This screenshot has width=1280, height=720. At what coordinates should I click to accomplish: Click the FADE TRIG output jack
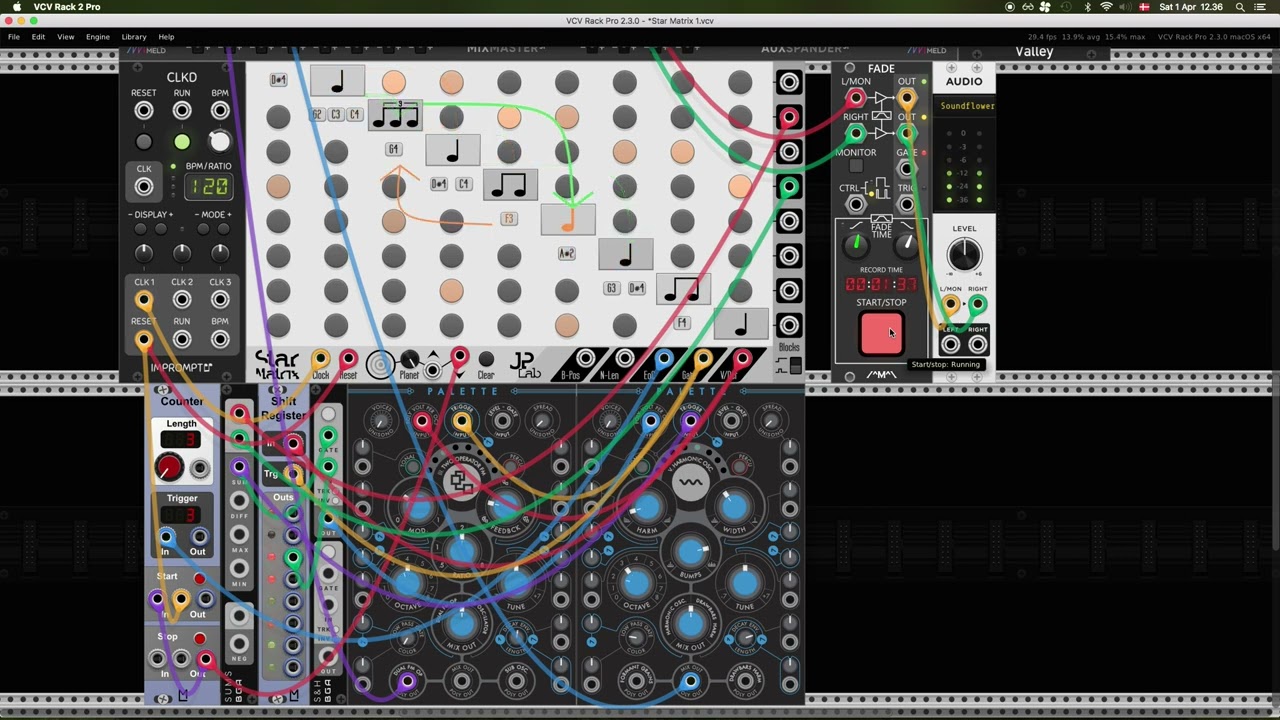(x=906, y=204)
